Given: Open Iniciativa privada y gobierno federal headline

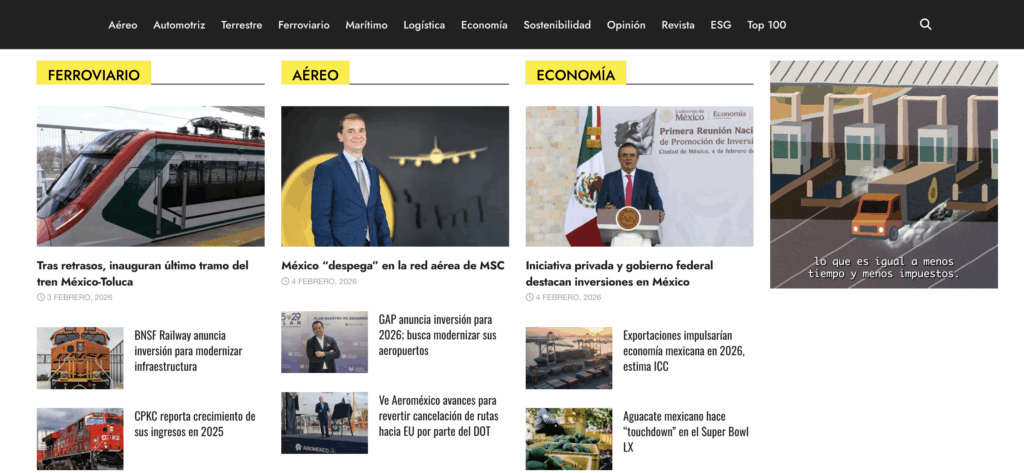Looking at the screenshot, I should 619,274.
